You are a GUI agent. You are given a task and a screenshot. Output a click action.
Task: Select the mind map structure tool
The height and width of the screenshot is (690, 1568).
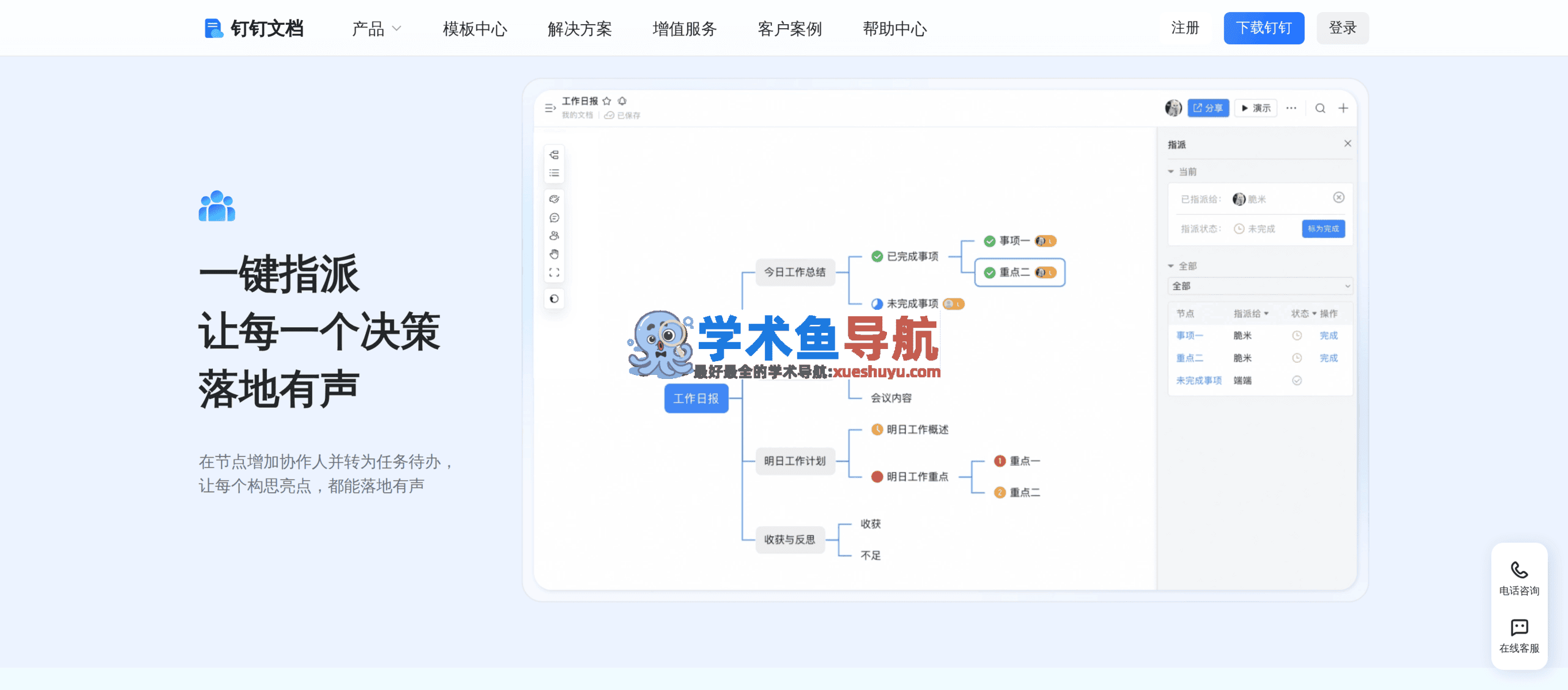click(554, 155)
